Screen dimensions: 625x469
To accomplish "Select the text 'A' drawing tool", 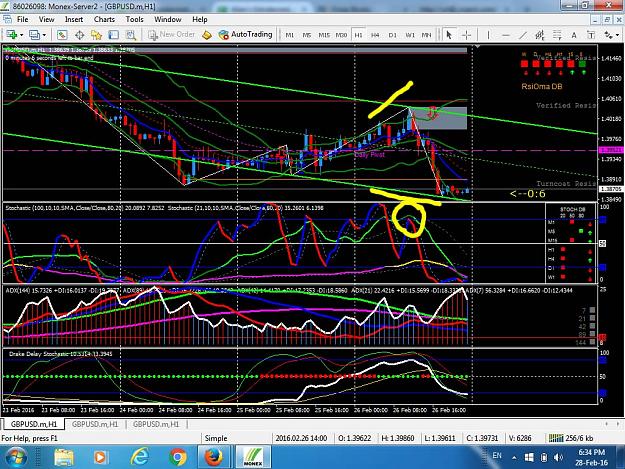I will point(574,35).
